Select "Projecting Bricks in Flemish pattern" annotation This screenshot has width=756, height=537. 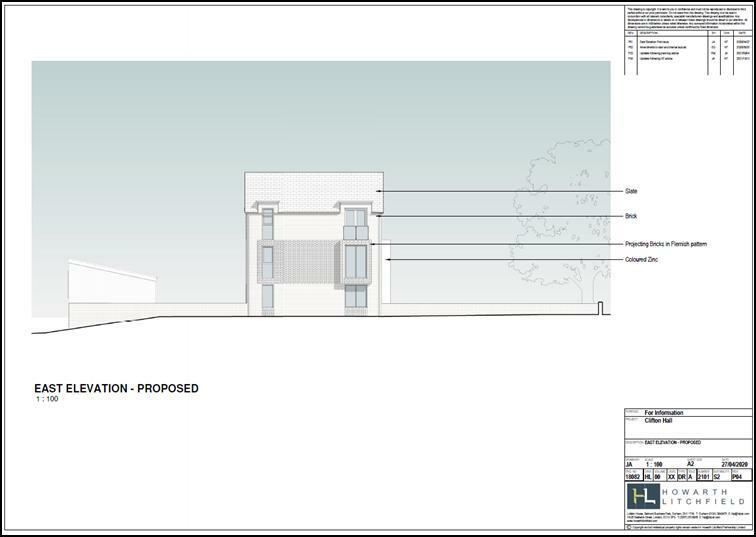tap(666, 244)
